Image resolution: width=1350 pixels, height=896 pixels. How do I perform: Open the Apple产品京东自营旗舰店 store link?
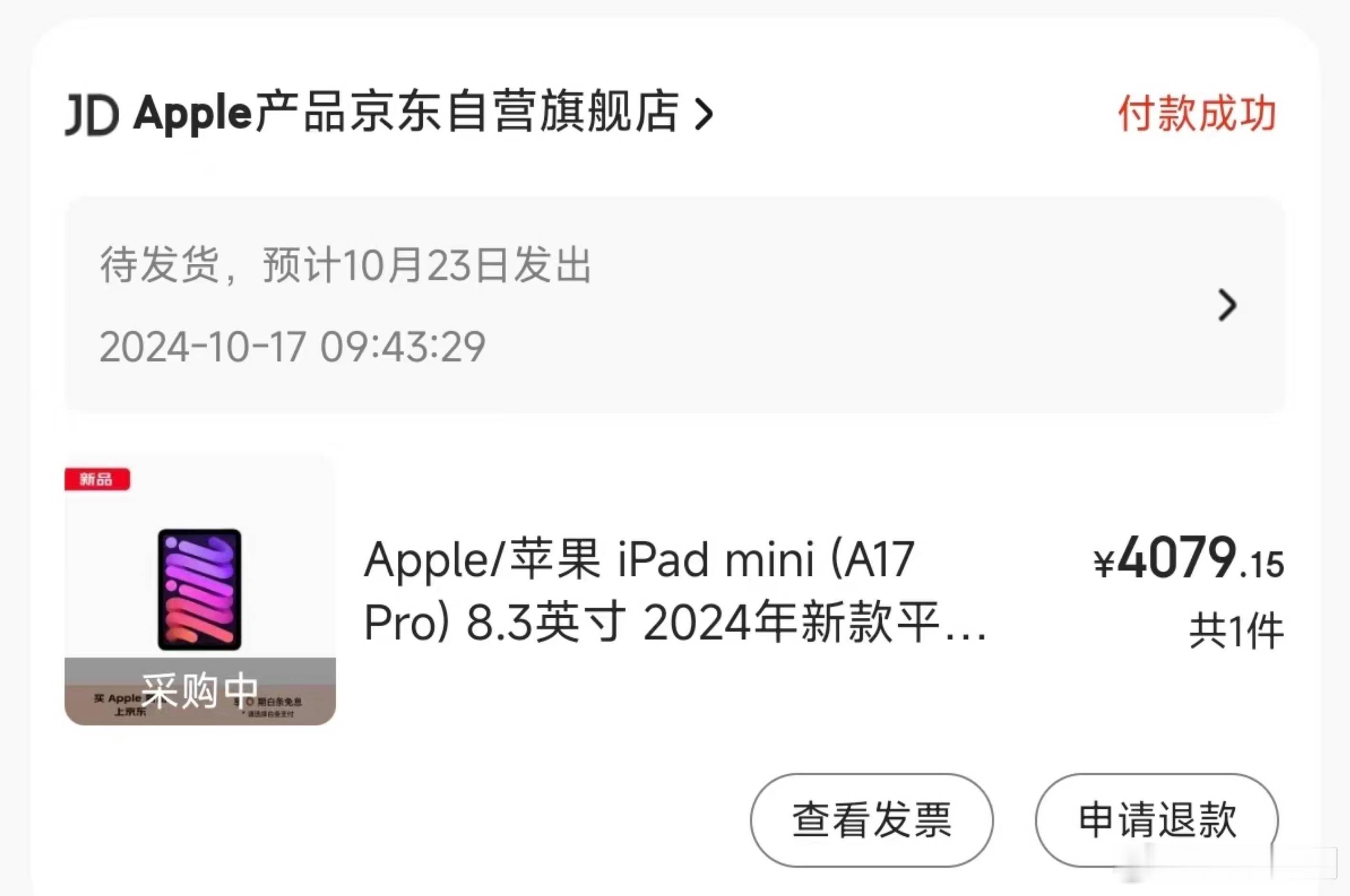[406, 113]
